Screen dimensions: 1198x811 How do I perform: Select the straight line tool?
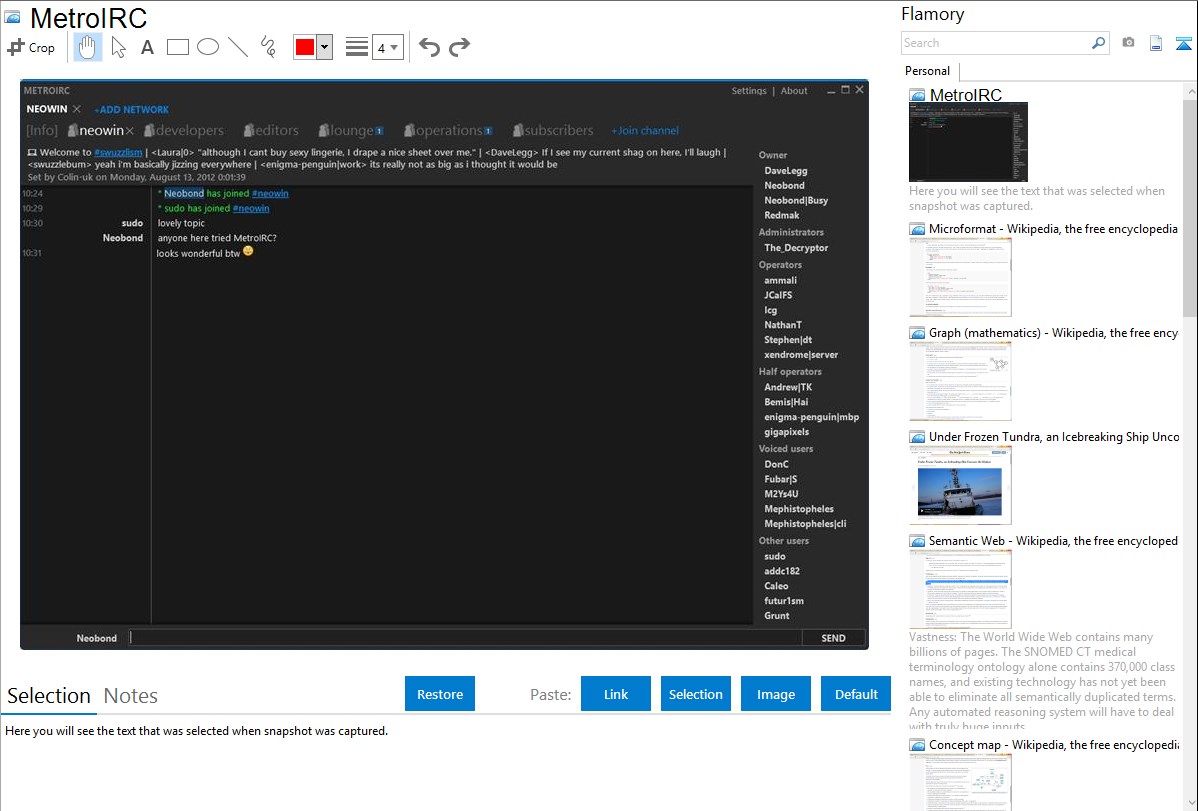click(x=238, y=47)
